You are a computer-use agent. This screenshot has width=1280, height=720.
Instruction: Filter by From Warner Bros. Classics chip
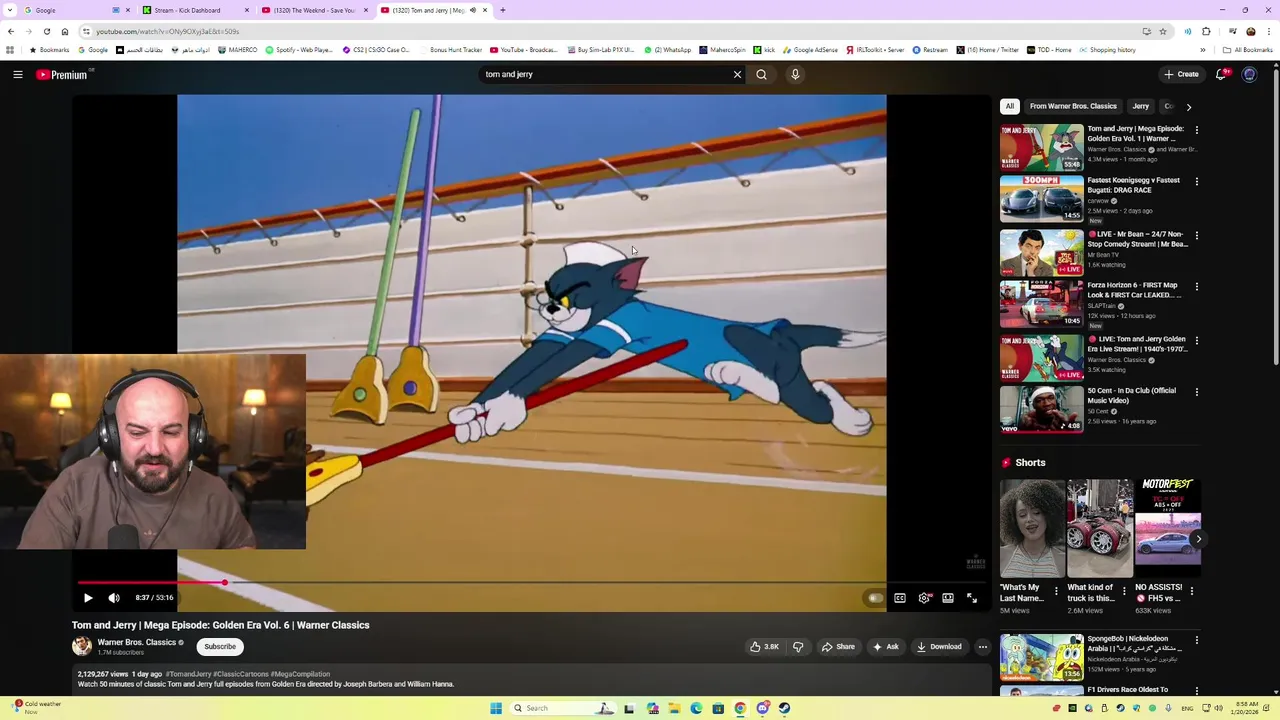[1073, 106]
